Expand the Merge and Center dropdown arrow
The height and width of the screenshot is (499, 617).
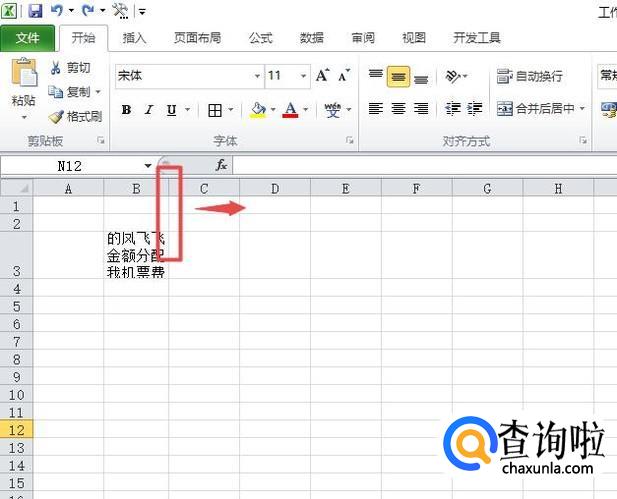pos(582,108)
